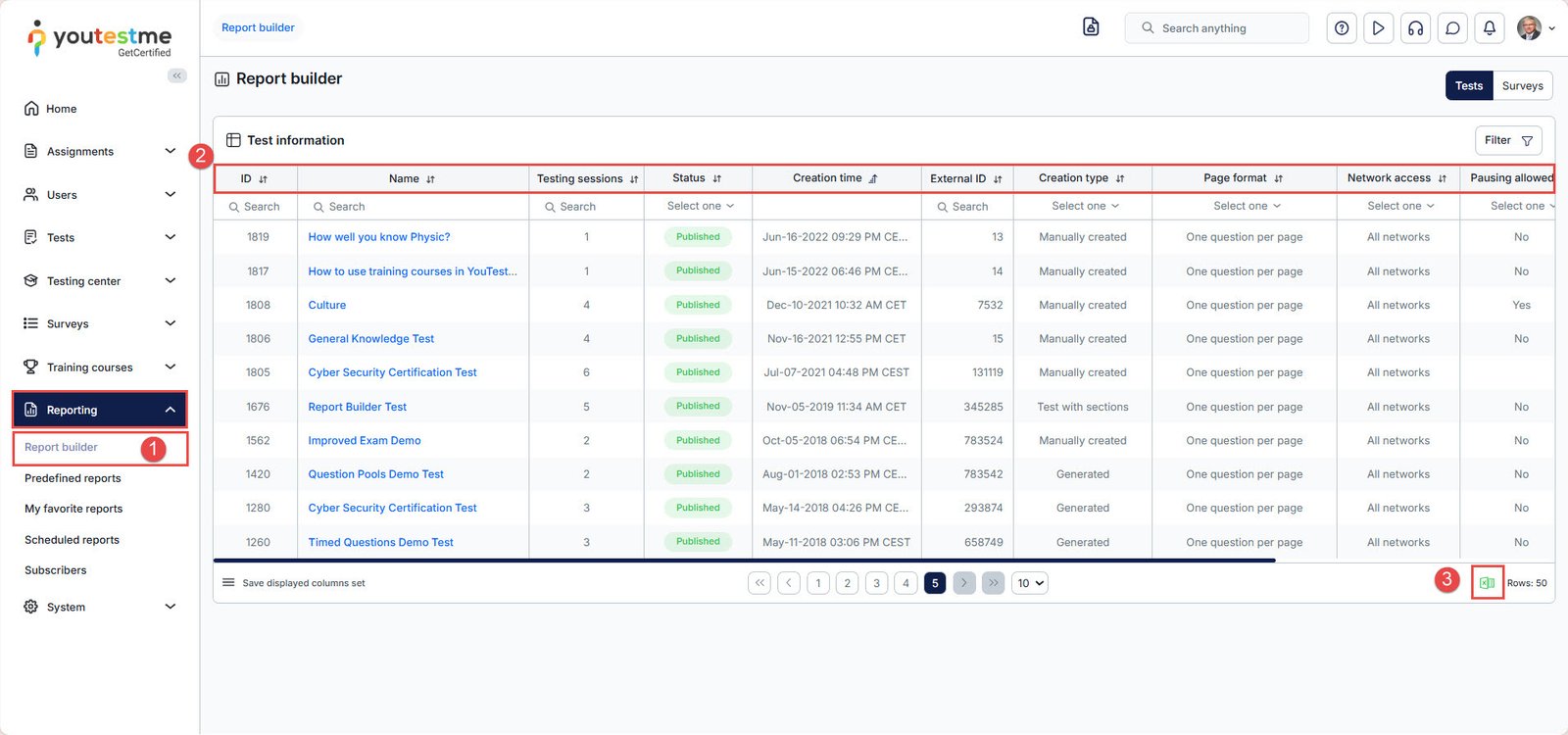This screenshot has height=735, width=1568.
Task: Collapse the sidebar with double-chevron icon
Action: click(x=176, y=75)
